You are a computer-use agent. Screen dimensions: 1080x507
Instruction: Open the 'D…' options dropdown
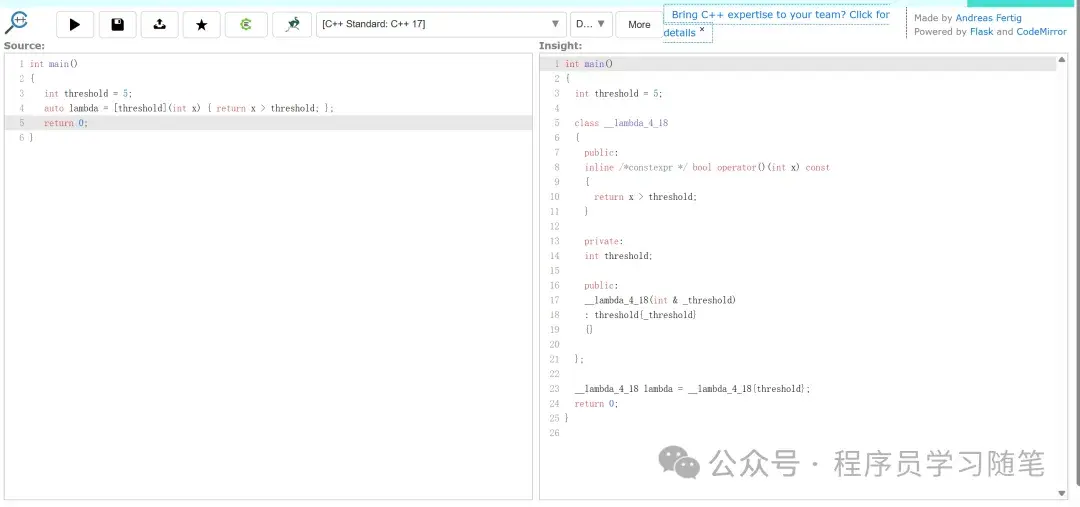coord(591,24)
